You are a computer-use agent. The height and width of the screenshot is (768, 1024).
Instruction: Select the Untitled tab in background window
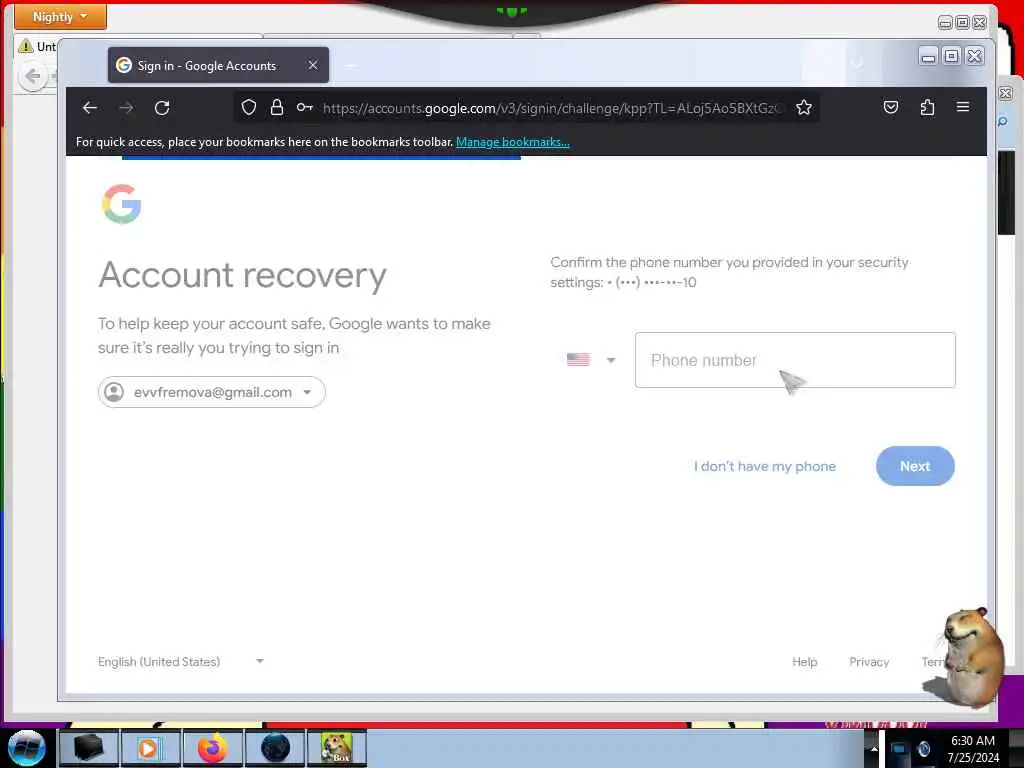point(38,46)
